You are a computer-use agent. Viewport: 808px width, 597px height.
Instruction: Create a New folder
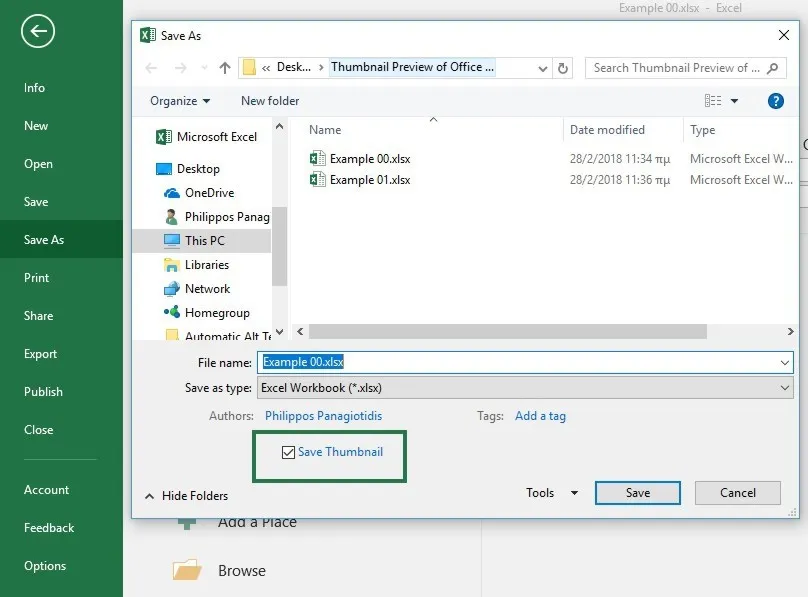click(x=270, y=101)
